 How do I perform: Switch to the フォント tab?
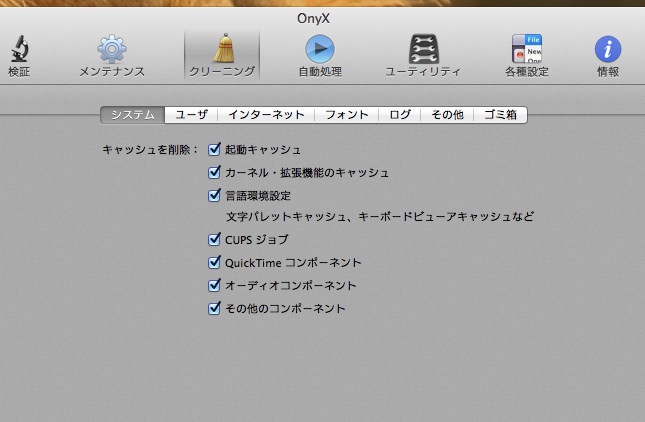click(347, 115)
